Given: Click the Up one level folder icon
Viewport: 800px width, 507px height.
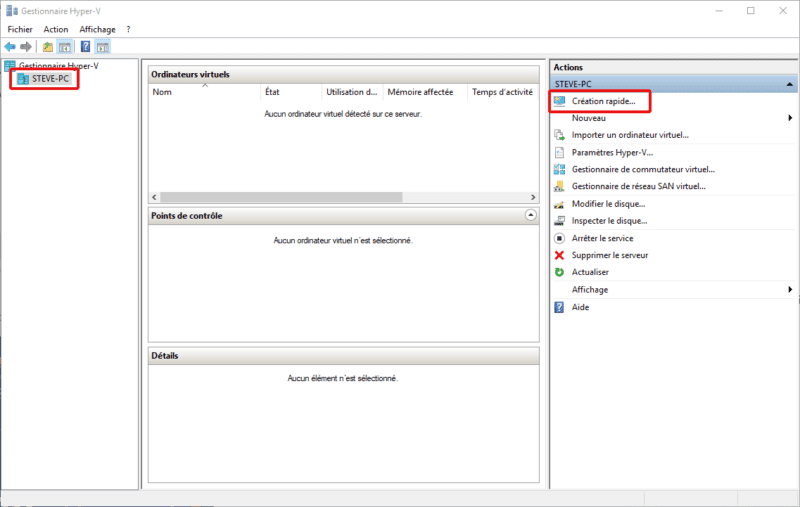Looking at the screenshot, I should click(47, 47).
